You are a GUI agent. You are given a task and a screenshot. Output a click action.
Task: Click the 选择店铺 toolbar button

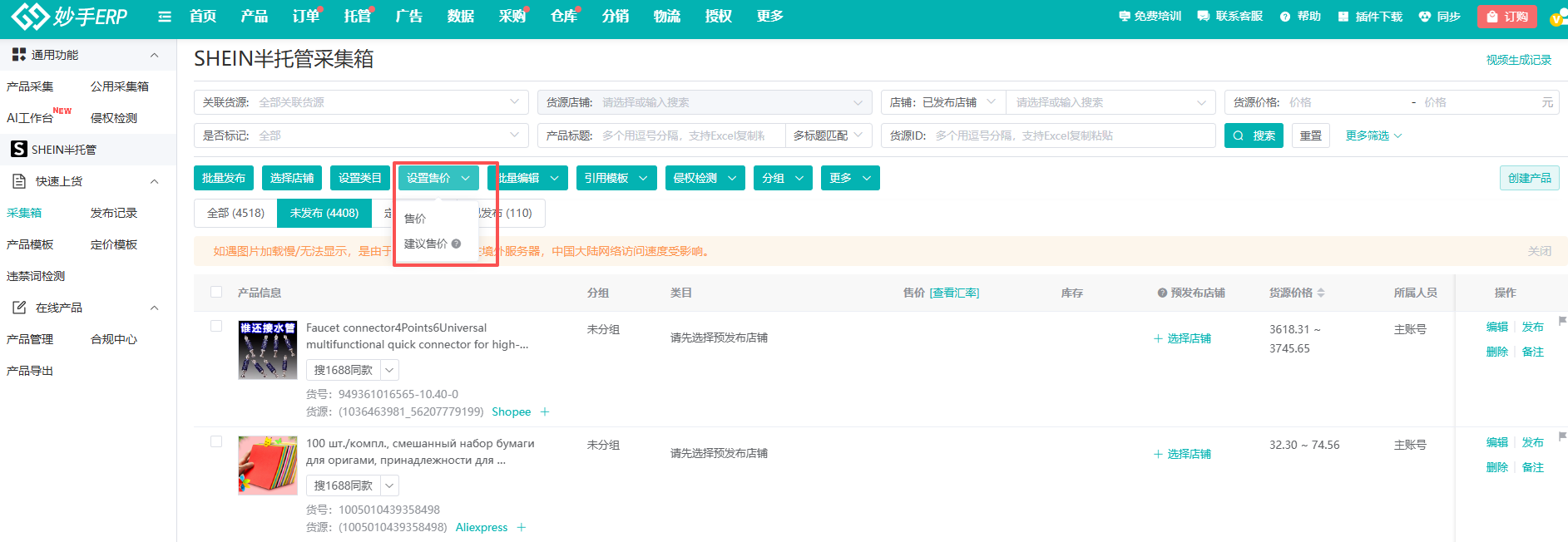click(x=292, y=178)
